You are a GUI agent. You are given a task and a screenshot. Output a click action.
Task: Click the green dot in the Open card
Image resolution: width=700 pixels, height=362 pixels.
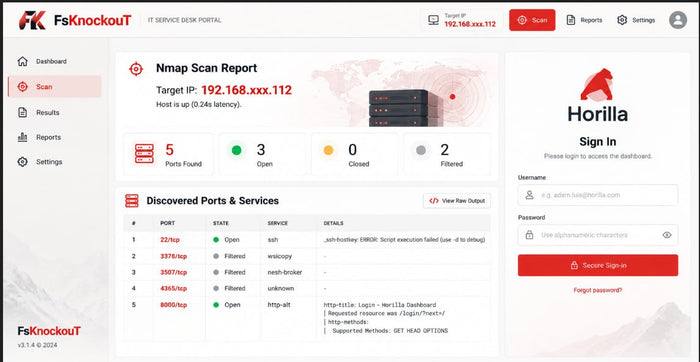(x=237, y=150)
